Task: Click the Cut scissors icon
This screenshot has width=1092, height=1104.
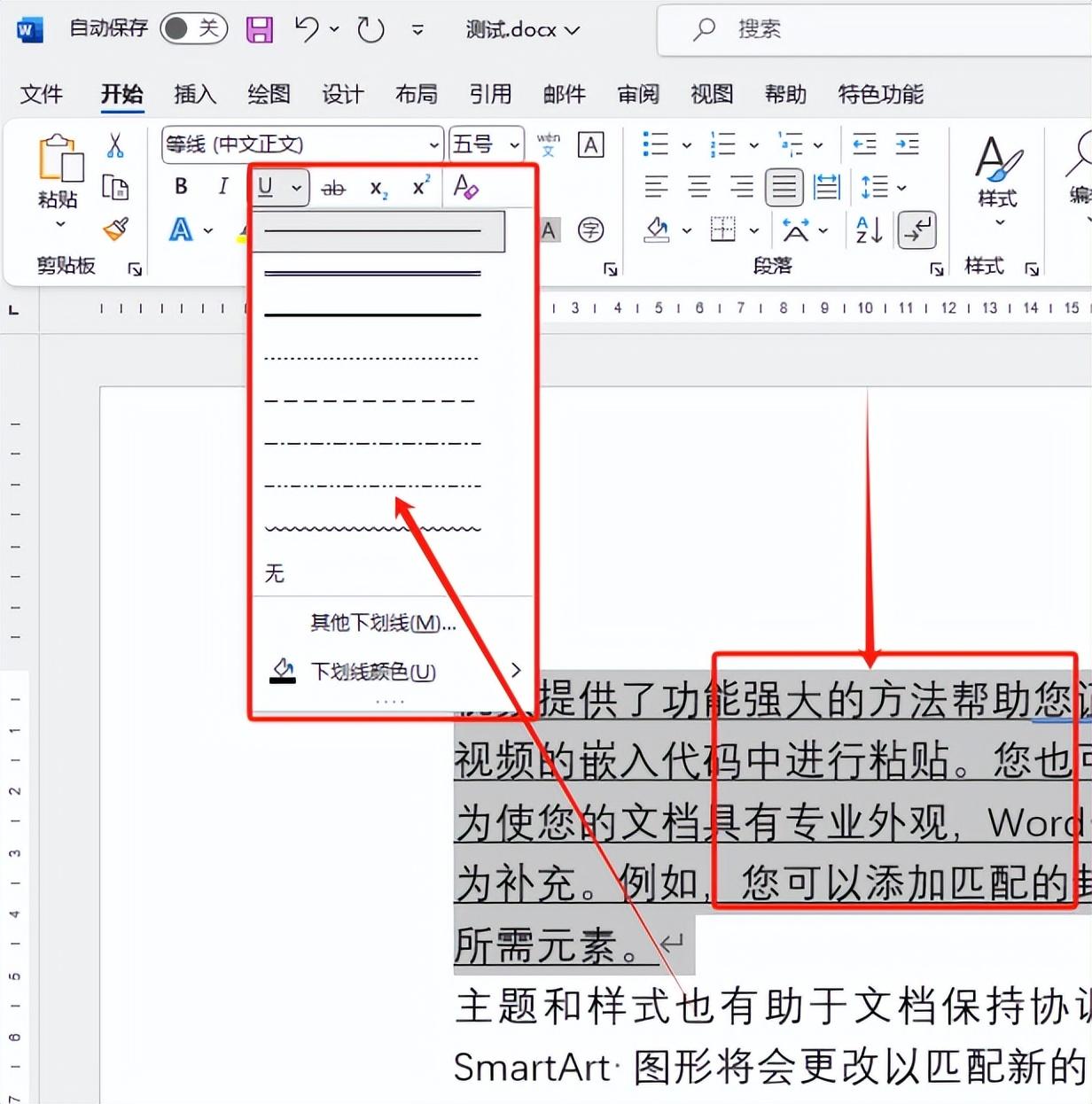Action: pos(114,144)
